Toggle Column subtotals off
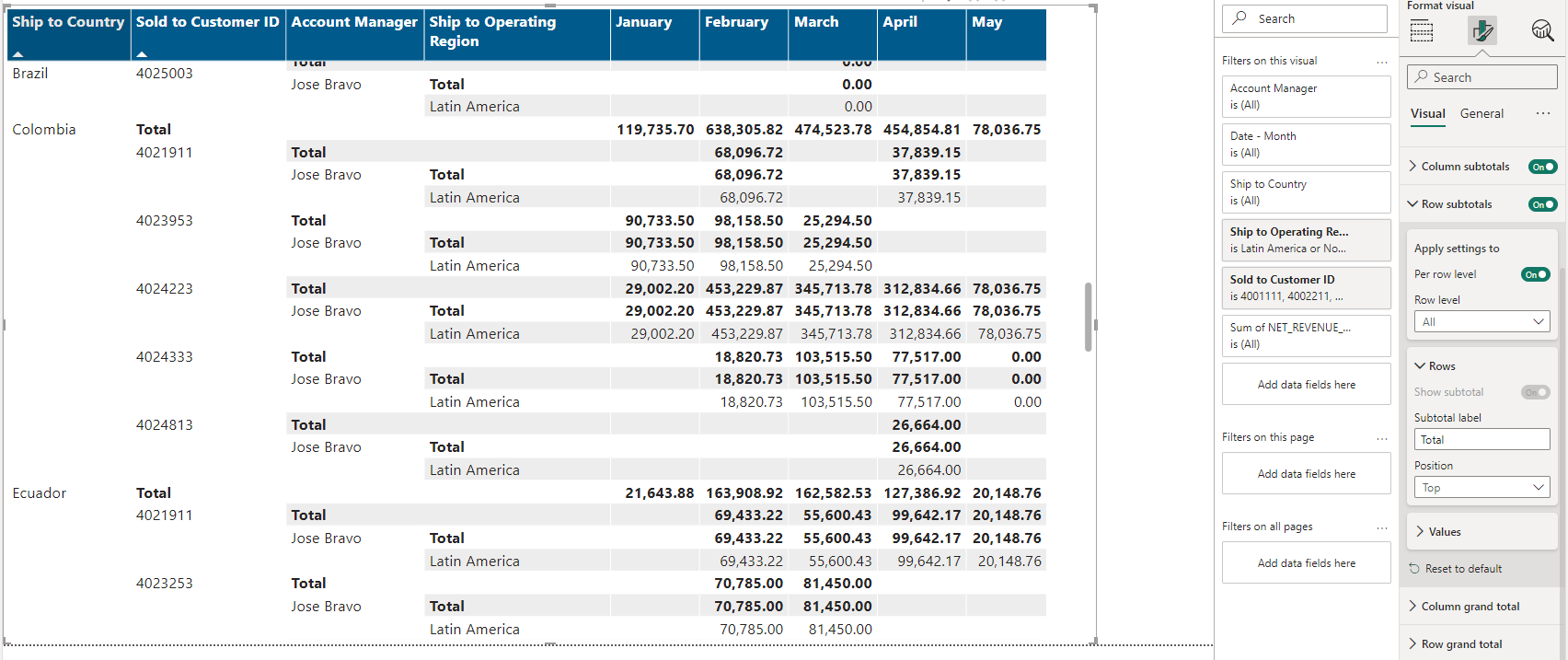Image resolution: width=1568 pixels, height=660 pixels. pos(1542,167)
